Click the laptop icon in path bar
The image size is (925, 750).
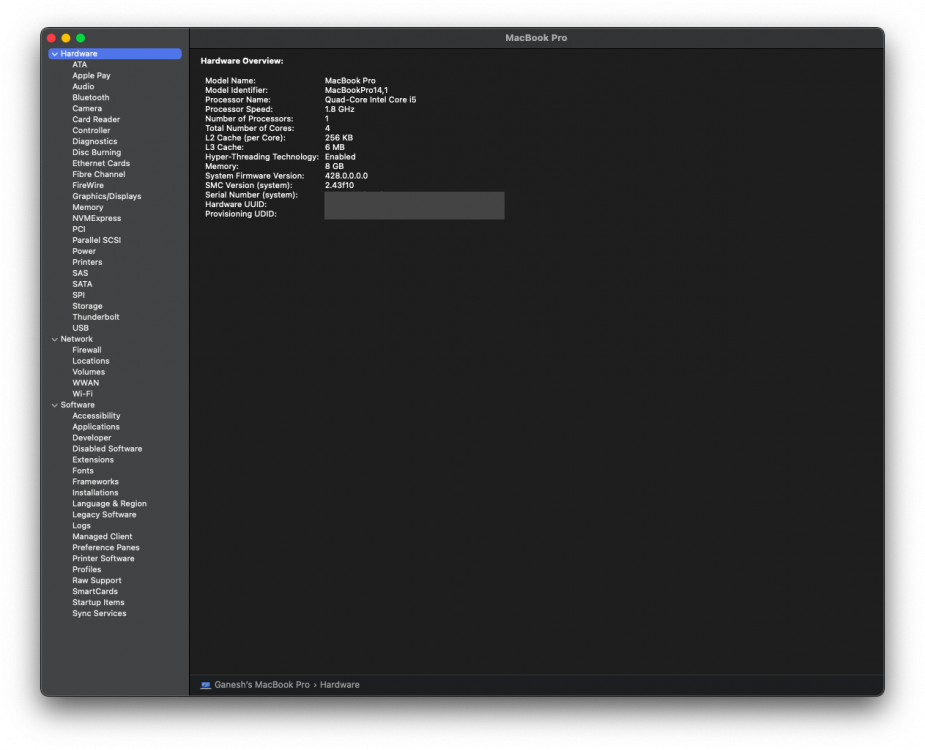(x=205, y=685)
